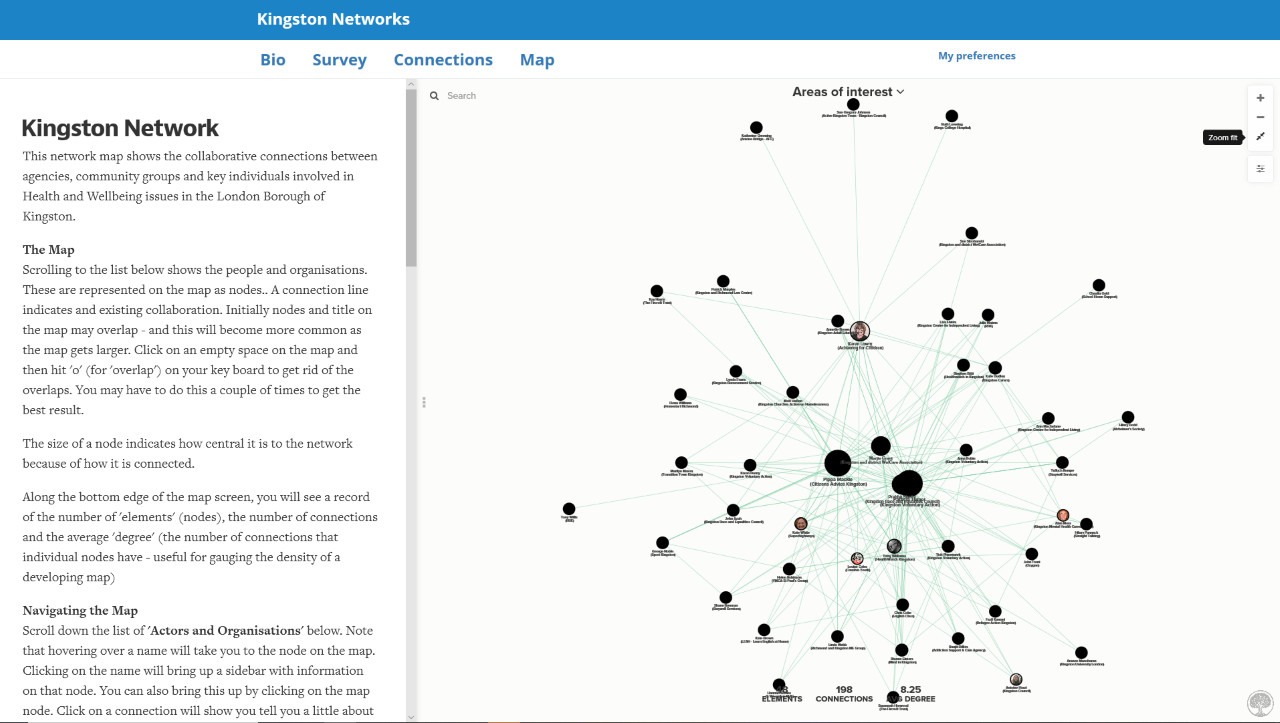
Task: Select the YMCA St Paul's Group node
Action: (x=788, y=569)
